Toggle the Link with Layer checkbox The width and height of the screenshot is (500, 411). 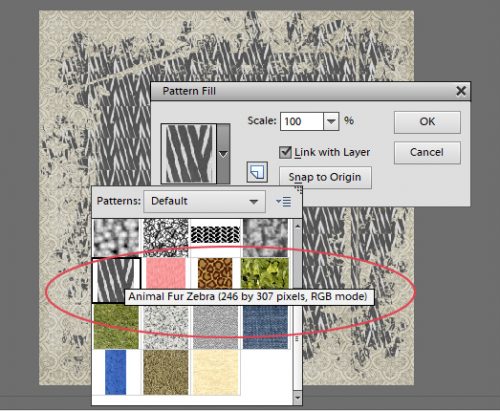coord(285,152)
